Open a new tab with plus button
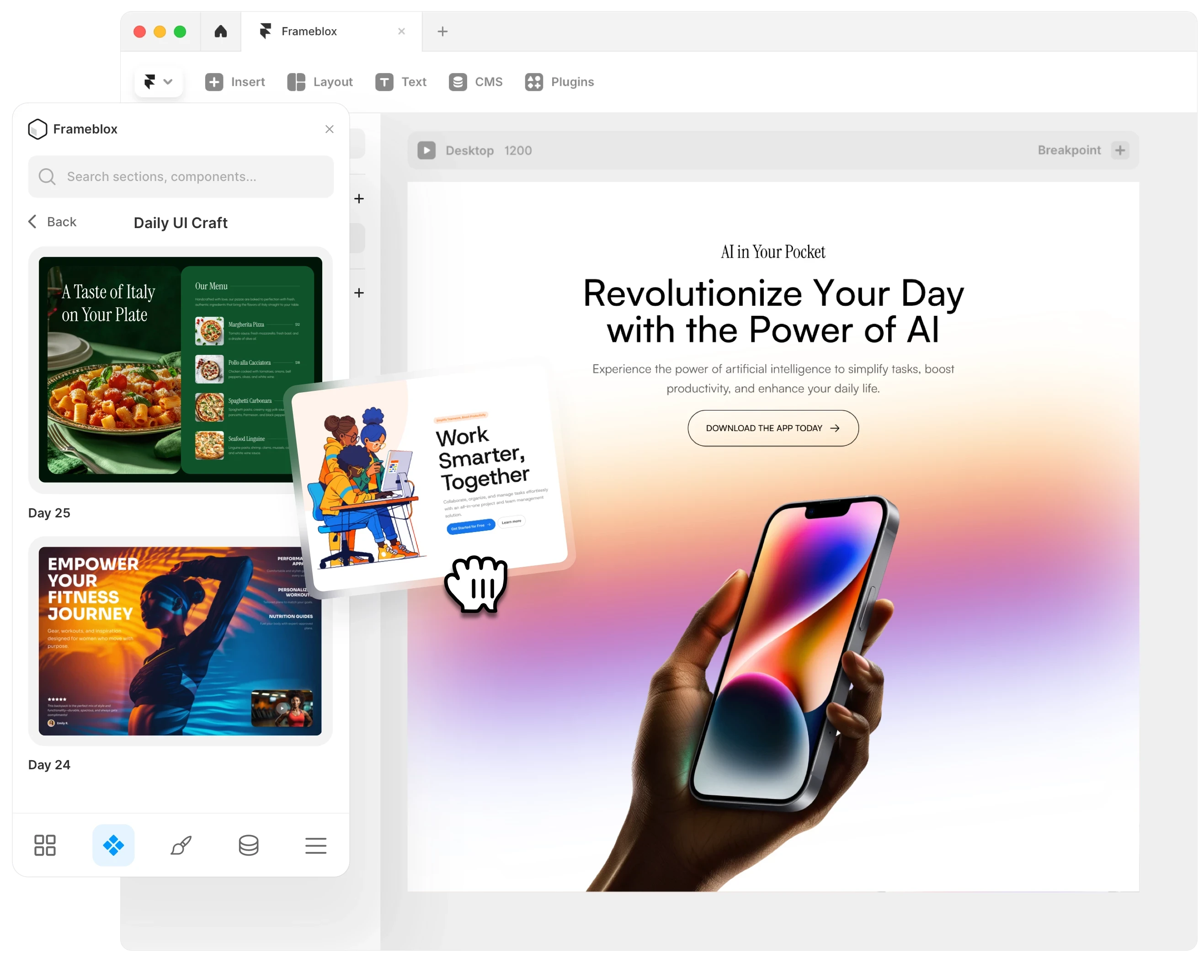This screenshot has width=1204, height=980. coord(442,32)
